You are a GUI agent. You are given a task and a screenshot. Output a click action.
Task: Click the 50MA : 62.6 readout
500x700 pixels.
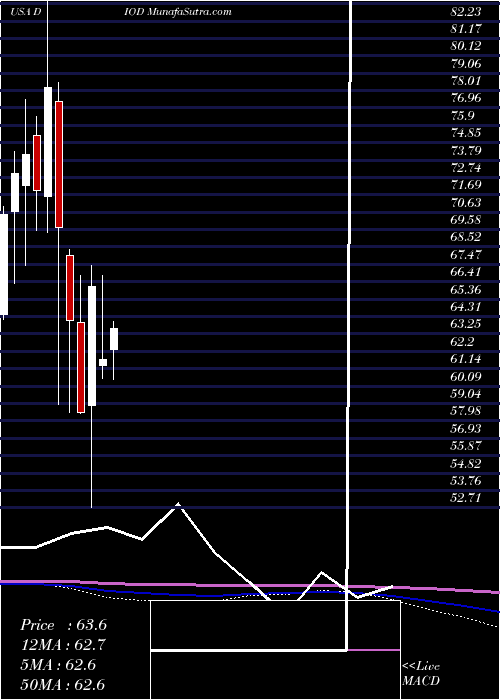pyautogui.click(x=62, y=685)
